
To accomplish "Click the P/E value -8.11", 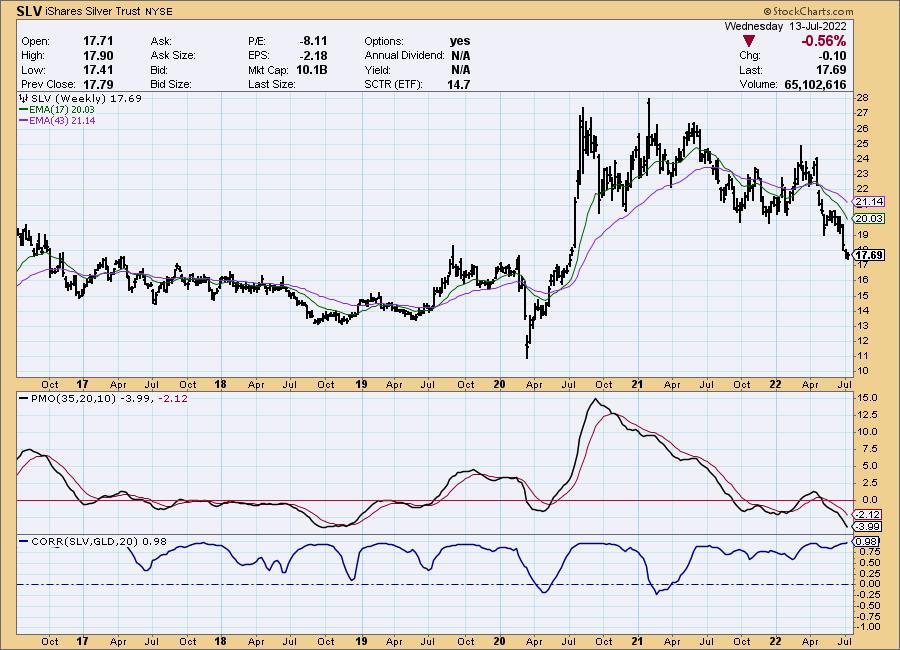I will point(313,41).
